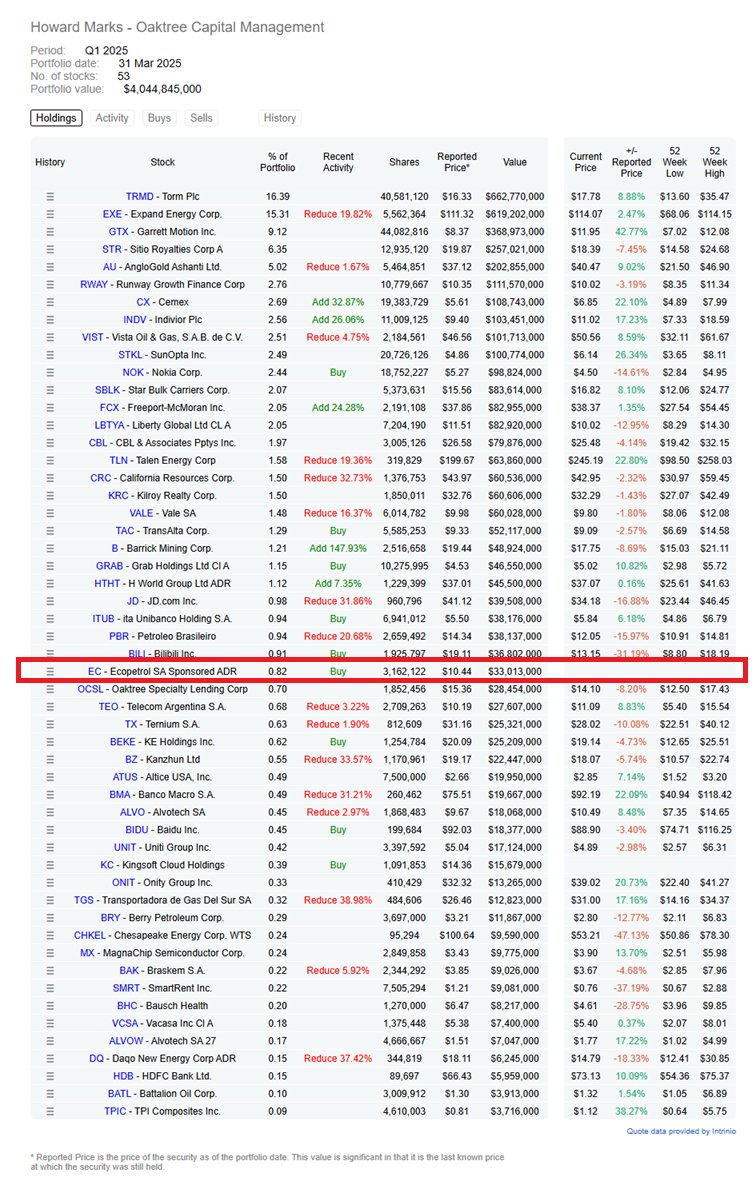The width and height of the screenshot is (756, 1193).
Task: Open history icon for LBTYA row
Action: click(50, 425)
